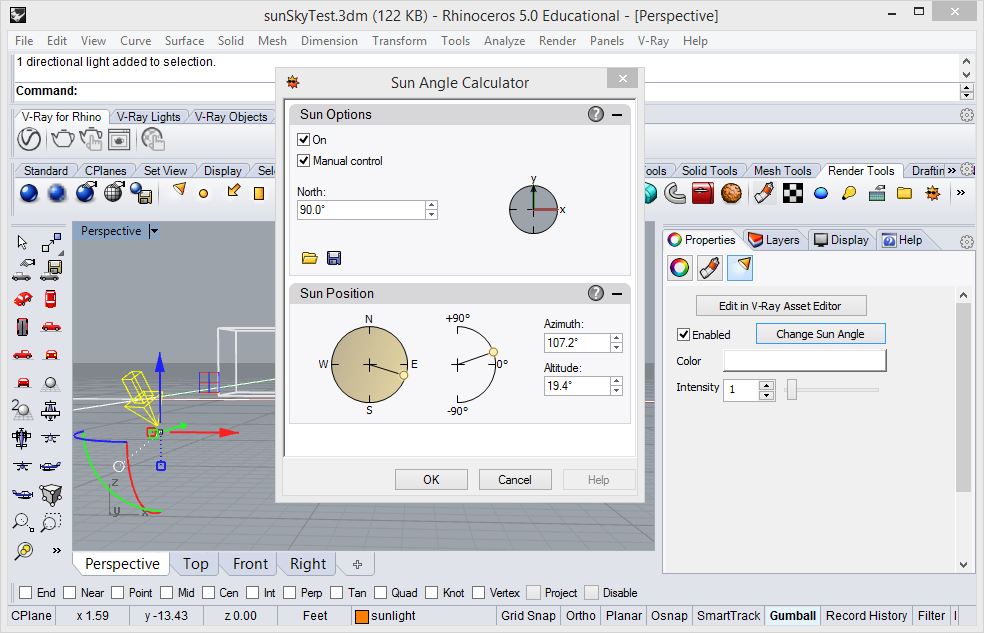
Task: Expand more icons in left sidebar toolbar
Action: (56, 551)
